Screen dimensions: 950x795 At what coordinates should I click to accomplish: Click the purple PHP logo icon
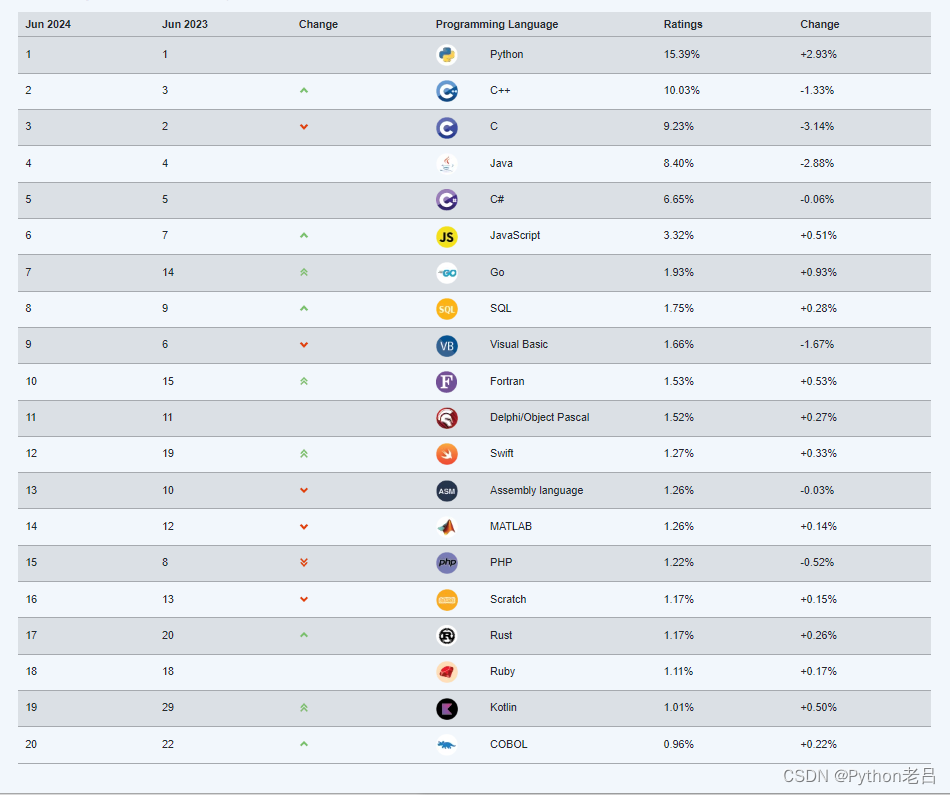[x=447, y=563]
